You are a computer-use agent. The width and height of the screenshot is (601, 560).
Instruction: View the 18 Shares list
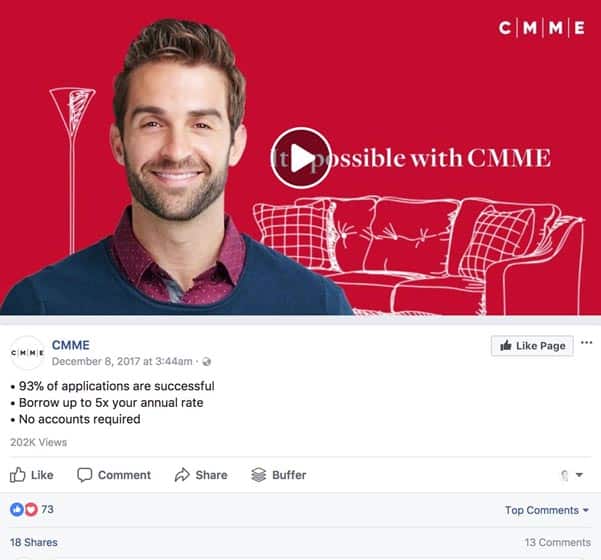pos(34,542)
